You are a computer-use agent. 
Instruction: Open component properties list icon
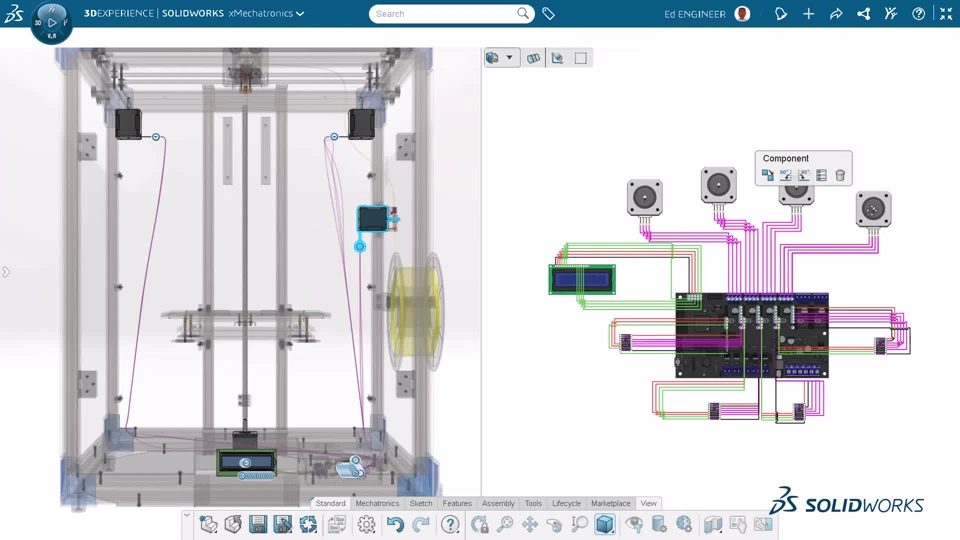[x=822, y=175]
